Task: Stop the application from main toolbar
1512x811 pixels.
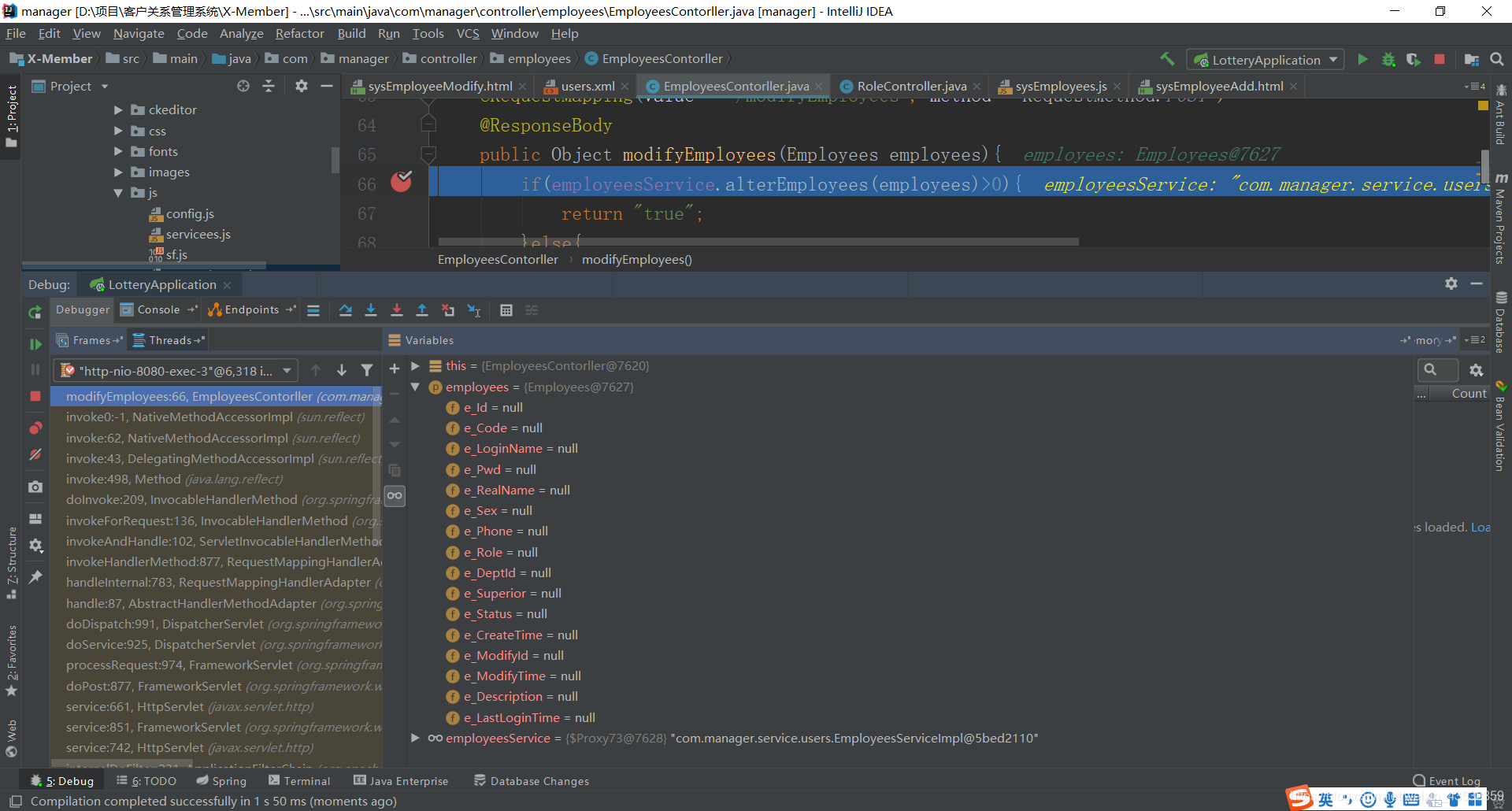Action: 1440,59
